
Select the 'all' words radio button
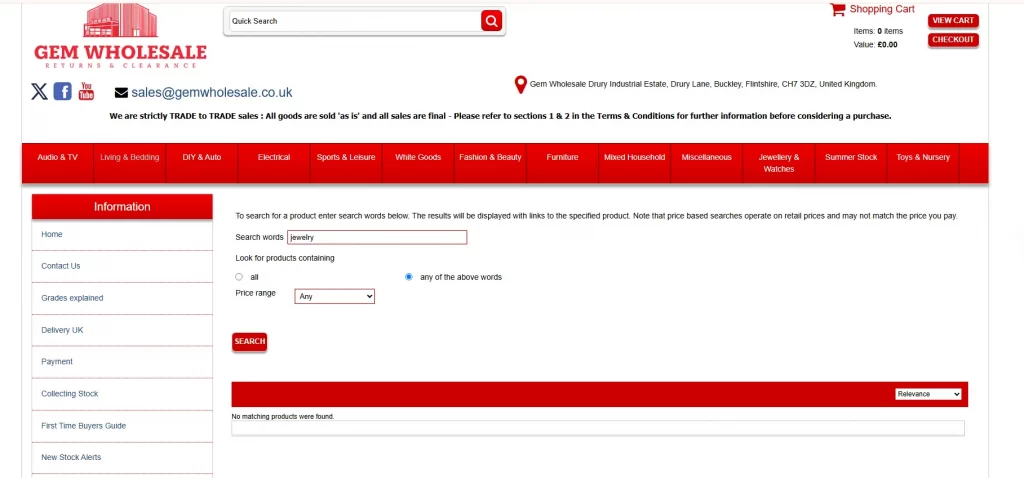239,277
